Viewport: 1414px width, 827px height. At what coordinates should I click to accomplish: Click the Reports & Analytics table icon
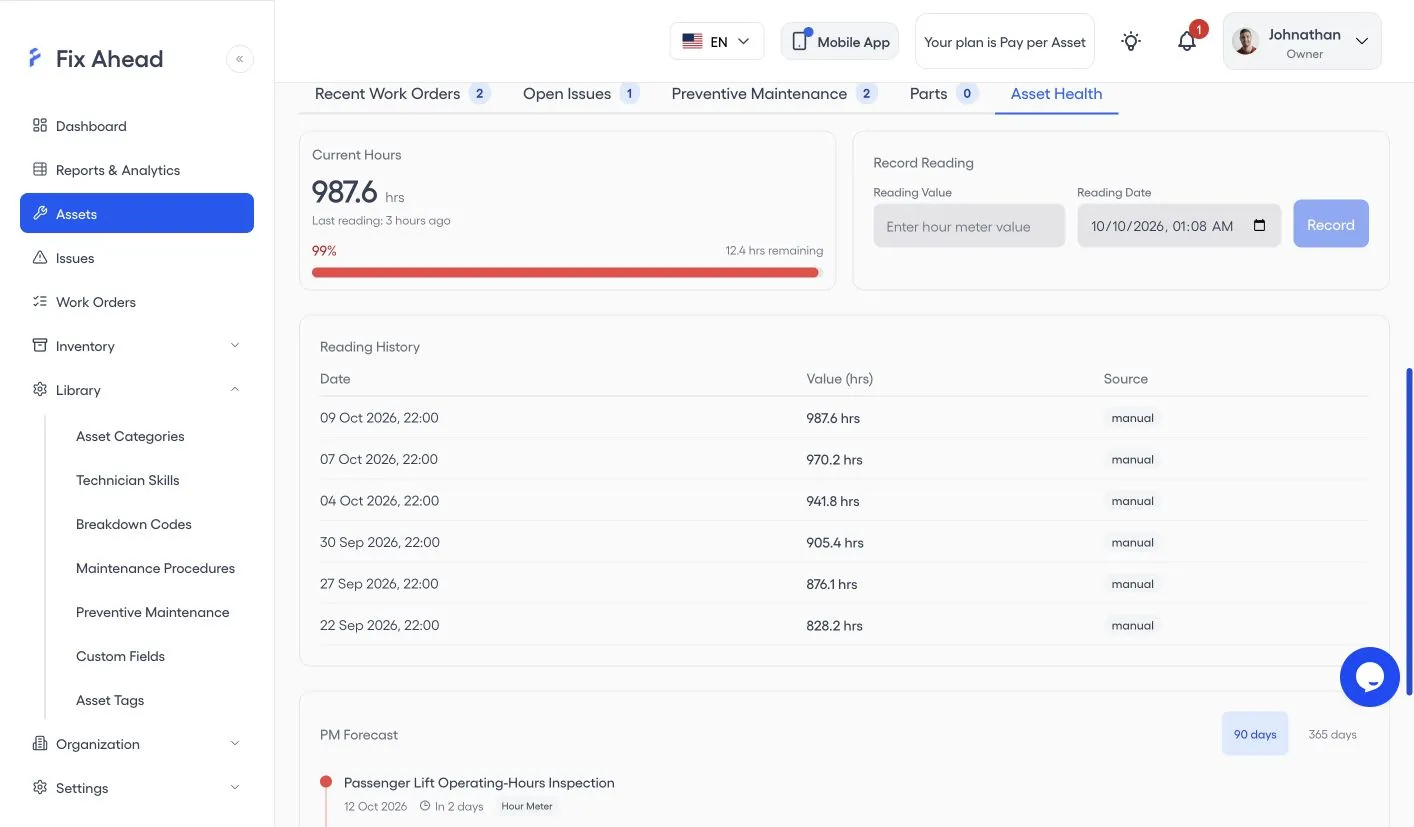click(x=40, y=170)
